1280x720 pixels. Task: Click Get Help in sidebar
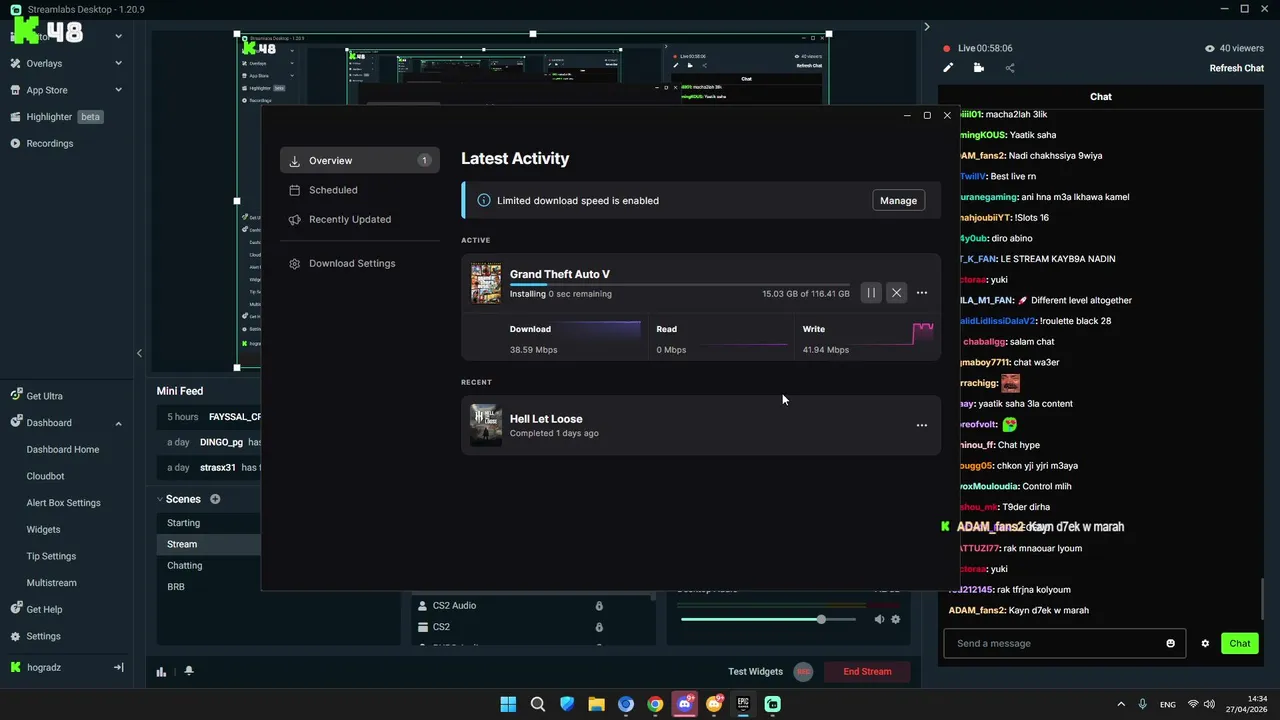(x=36, y=609)
